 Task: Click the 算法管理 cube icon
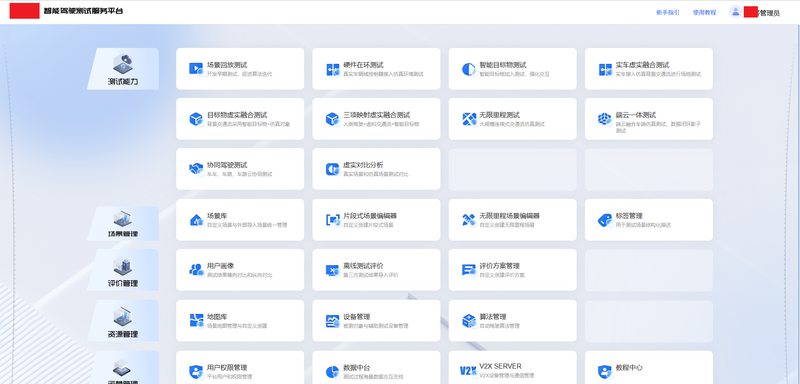469,320
